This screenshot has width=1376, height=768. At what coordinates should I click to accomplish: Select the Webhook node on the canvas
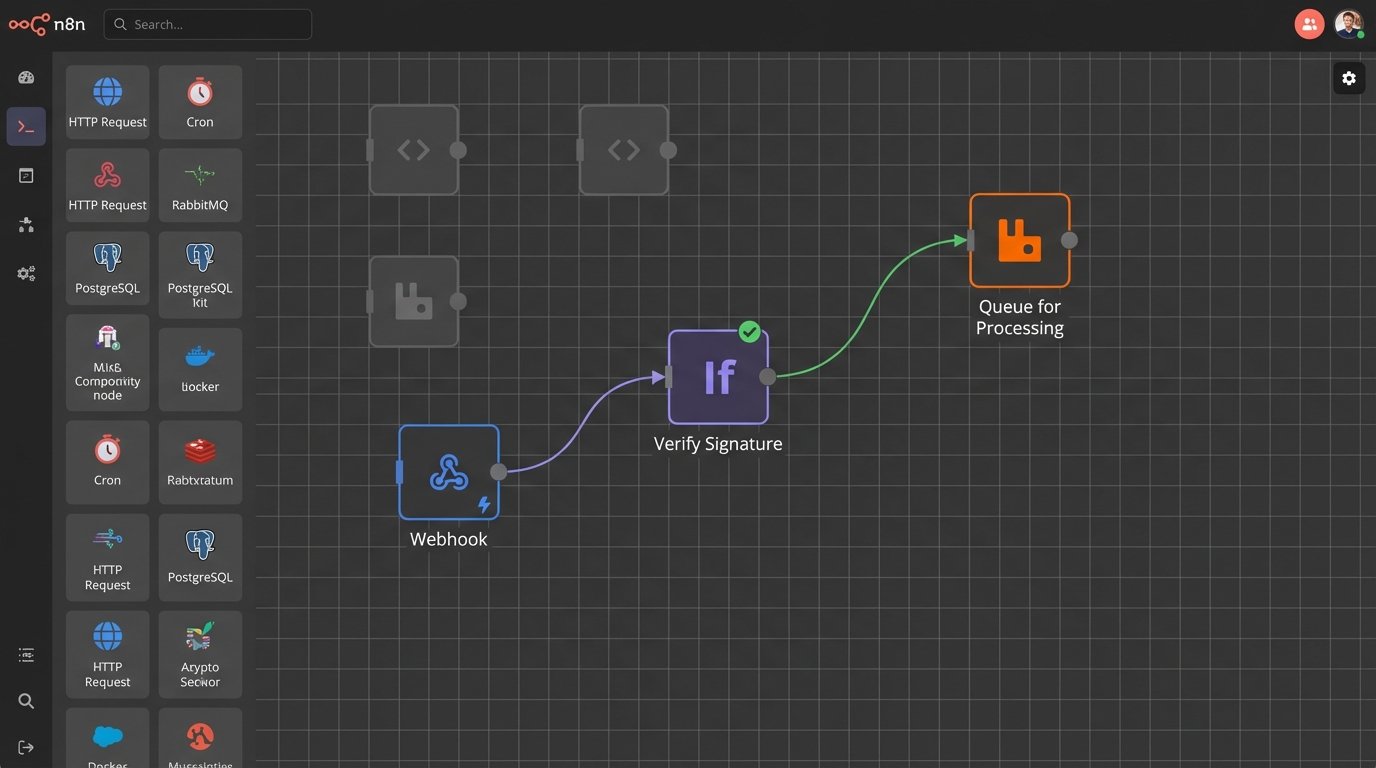448,473
